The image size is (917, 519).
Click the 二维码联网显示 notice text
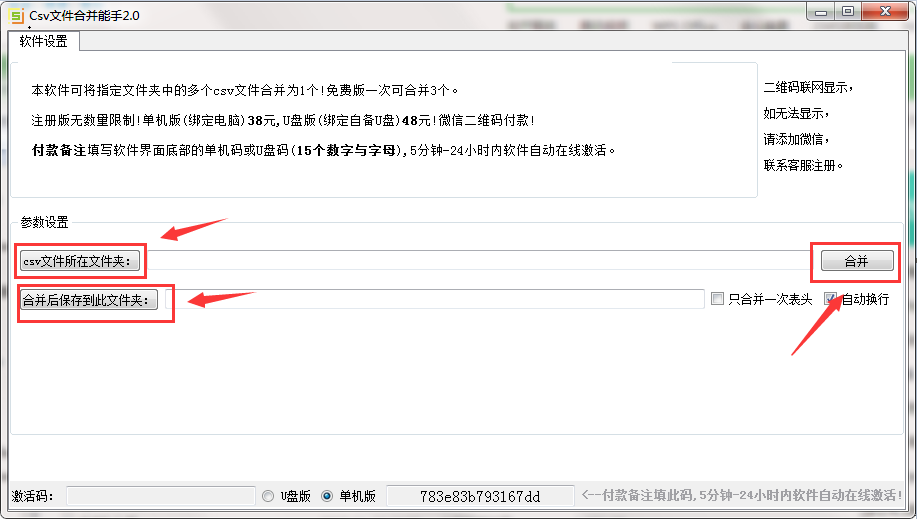(x=808, y=88)
